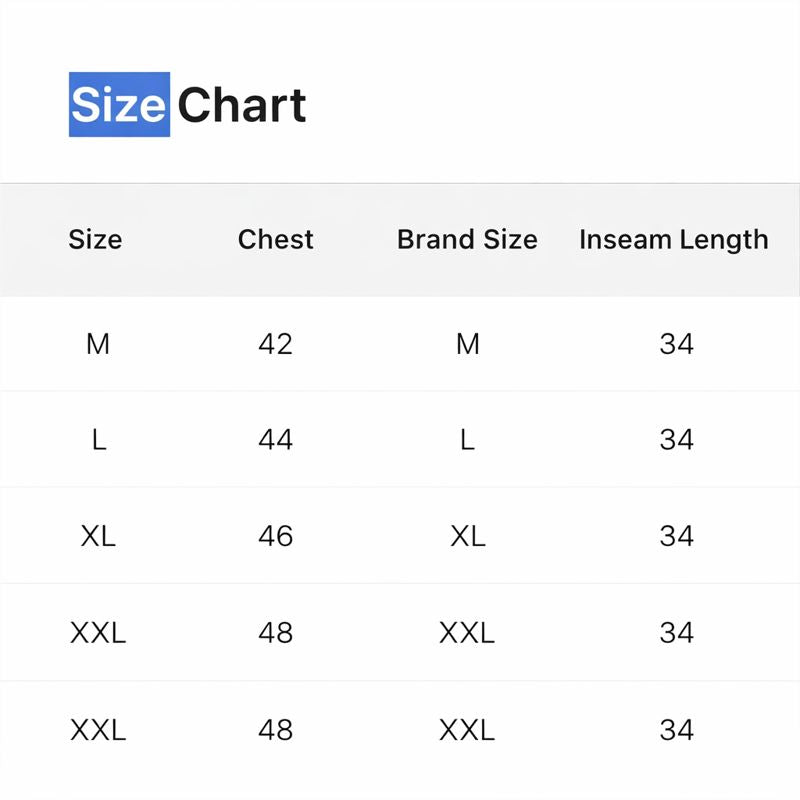
Task: Select the Inseam Length column header
Action: coord(674,240)
